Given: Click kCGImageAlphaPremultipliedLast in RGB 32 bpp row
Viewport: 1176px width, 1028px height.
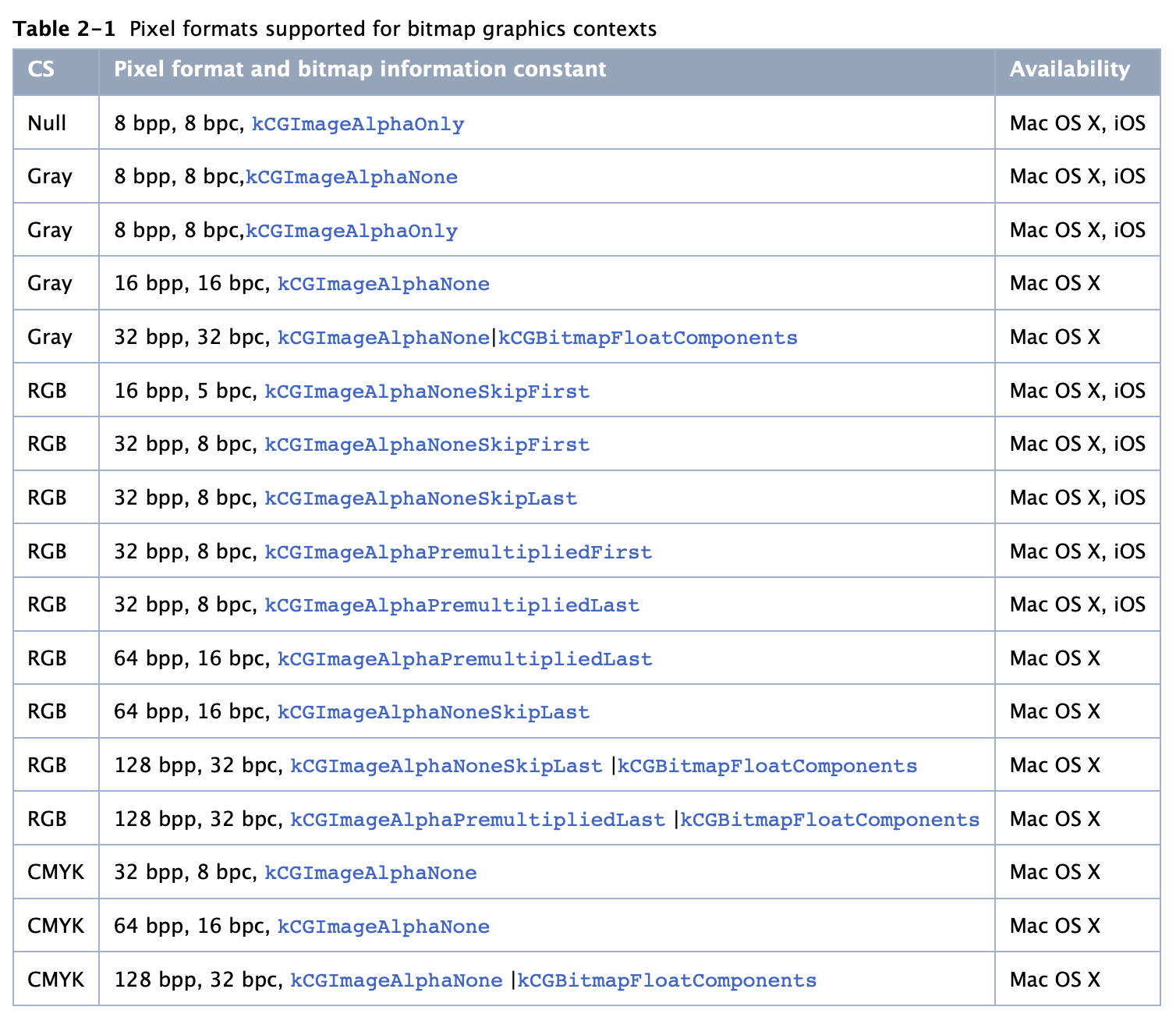Looking at the screenshot, I should tap(452, 605).
